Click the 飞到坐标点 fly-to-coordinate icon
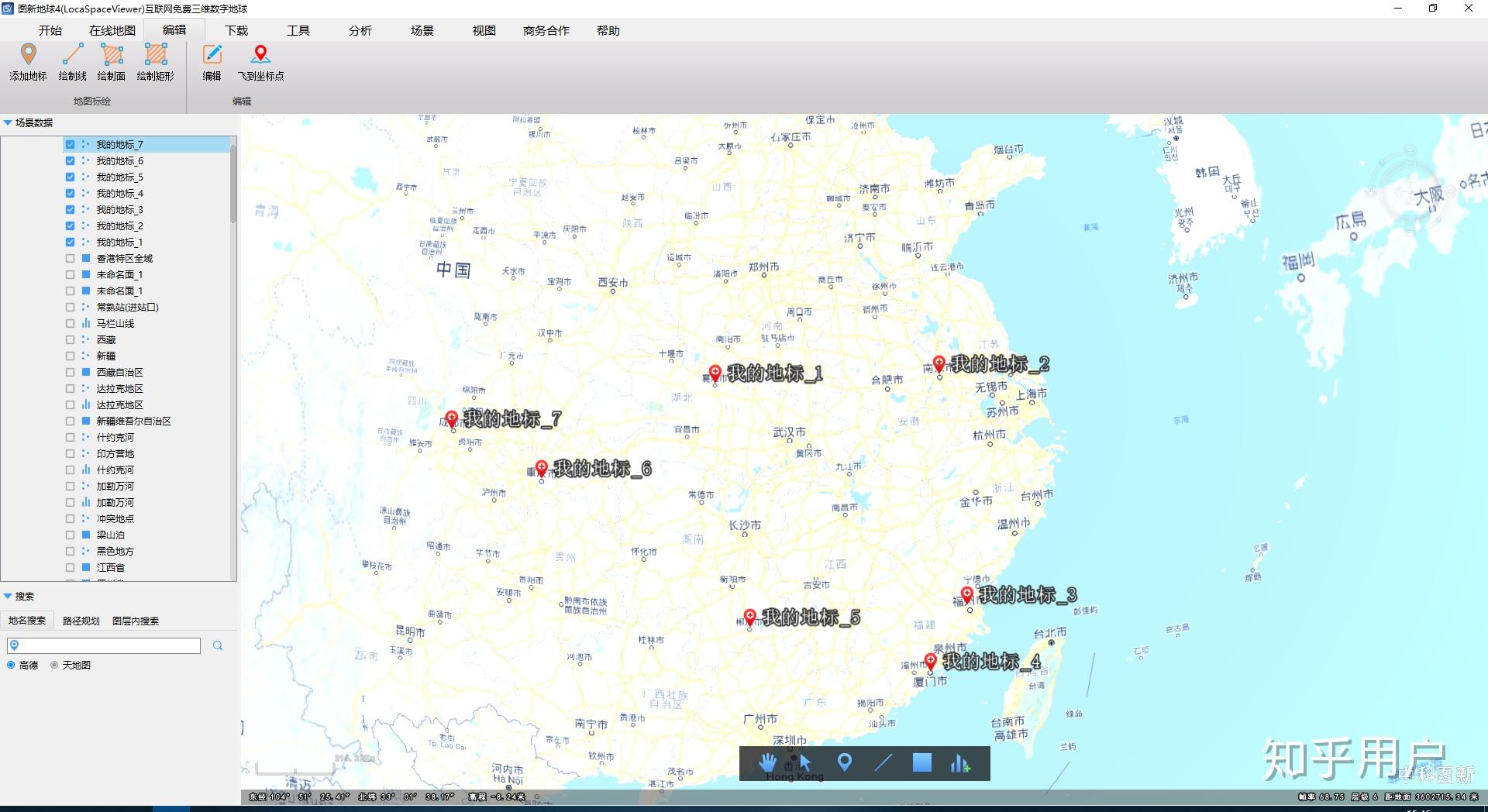 point(260,62)
